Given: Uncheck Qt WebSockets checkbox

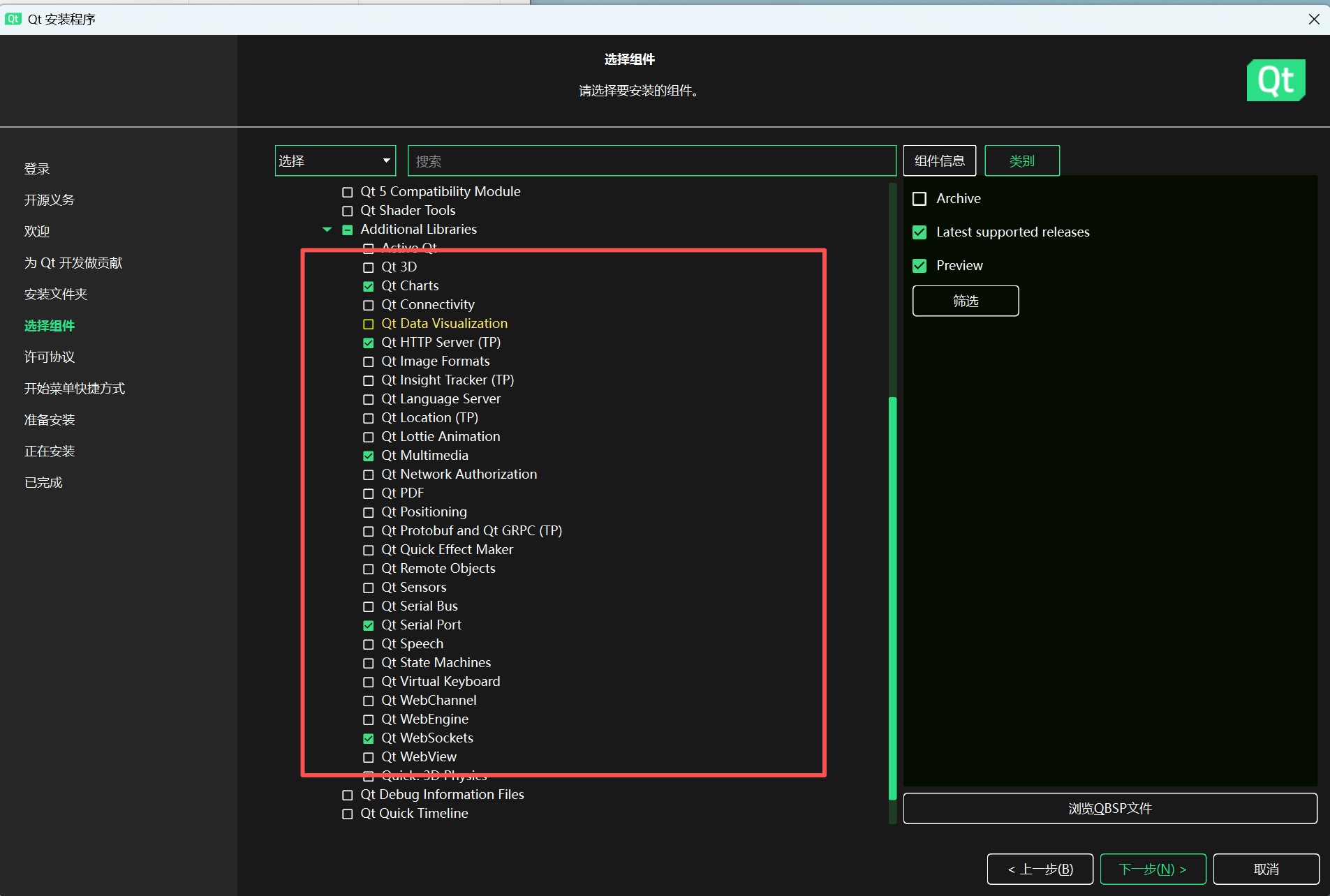Looking at the screenshot, I should [368, 738].
